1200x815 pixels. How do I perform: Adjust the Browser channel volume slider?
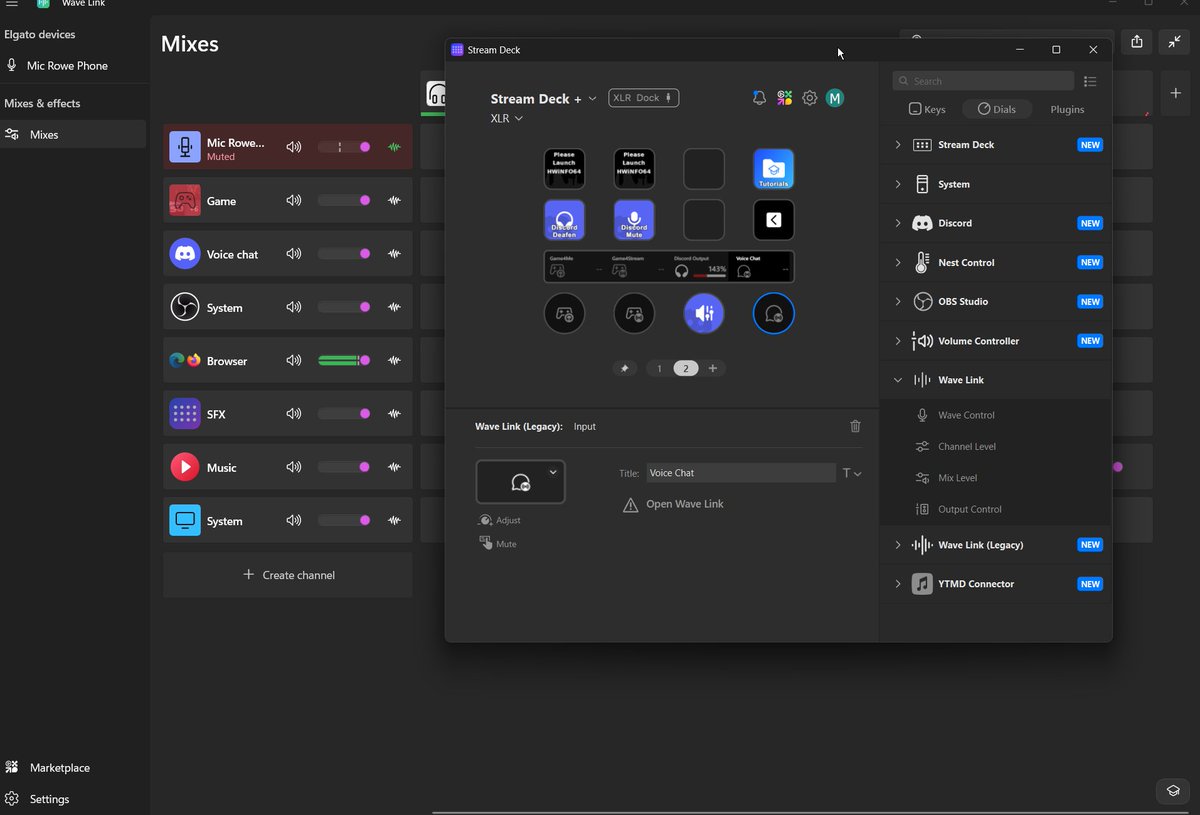(345, 361)
